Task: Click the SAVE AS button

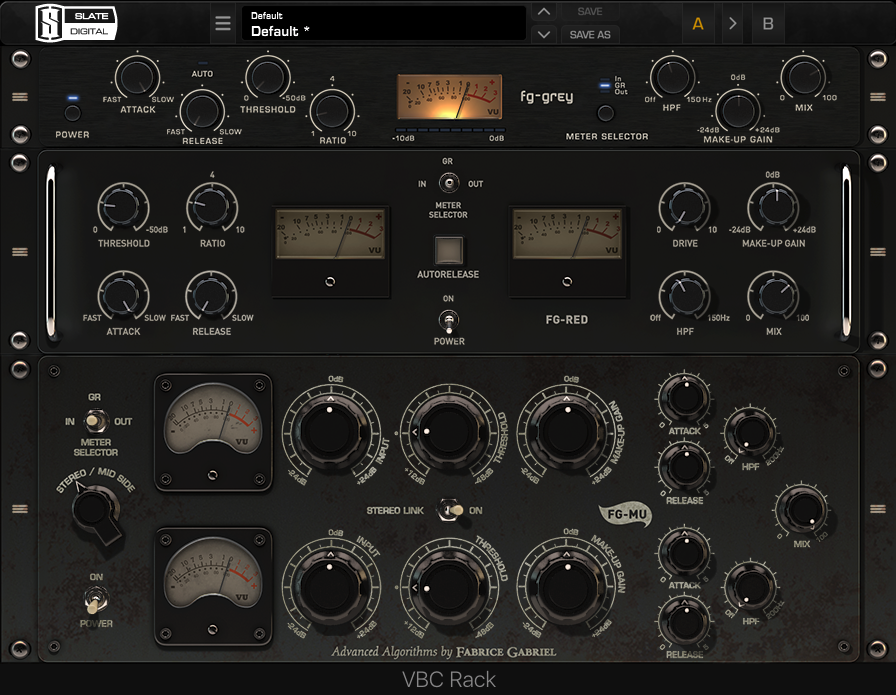Action: (x=590, y=34)
